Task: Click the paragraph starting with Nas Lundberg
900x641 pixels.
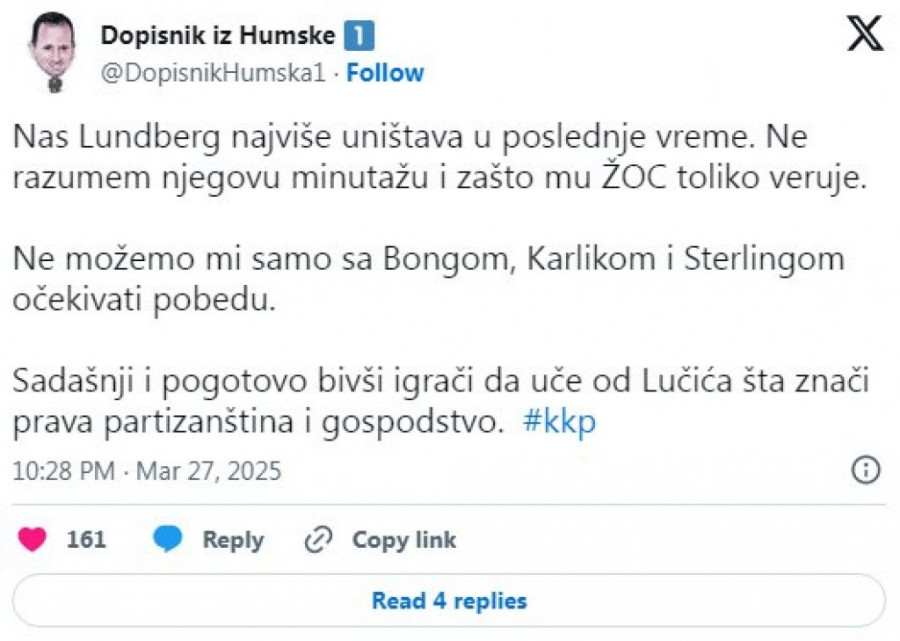Action: pos(390,160)
